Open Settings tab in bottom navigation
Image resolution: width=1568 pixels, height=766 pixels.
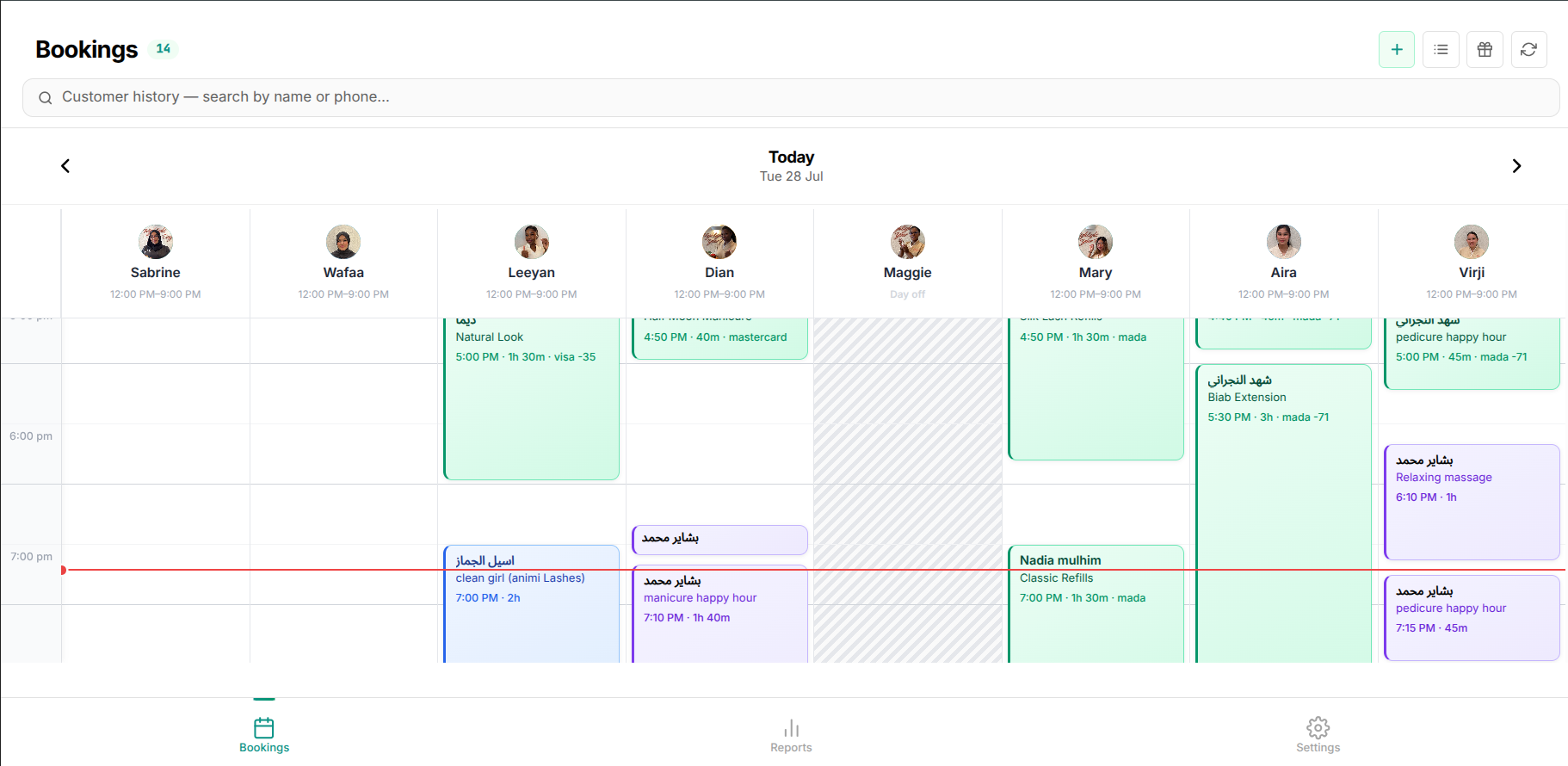(x=1318, y=735)
